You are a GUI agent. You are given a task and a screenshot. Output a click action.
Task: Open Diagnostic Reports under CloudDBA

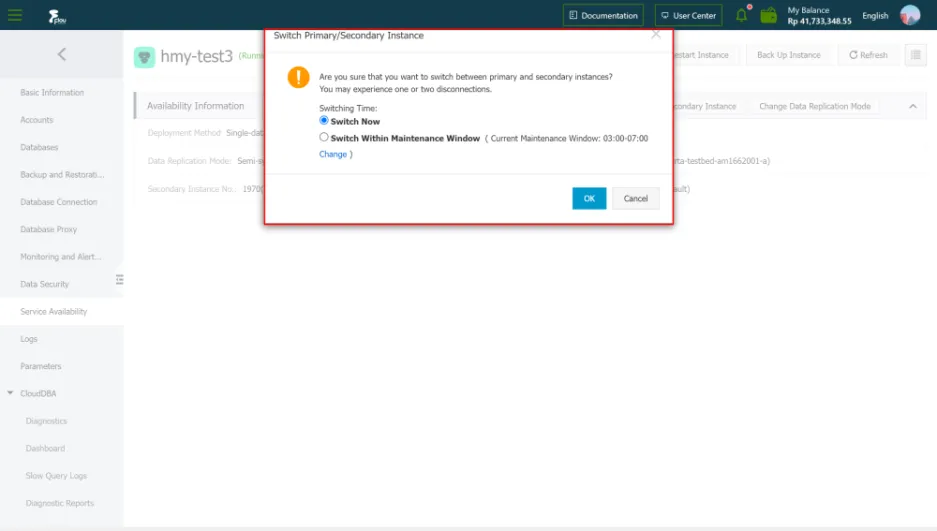point(60,504)
